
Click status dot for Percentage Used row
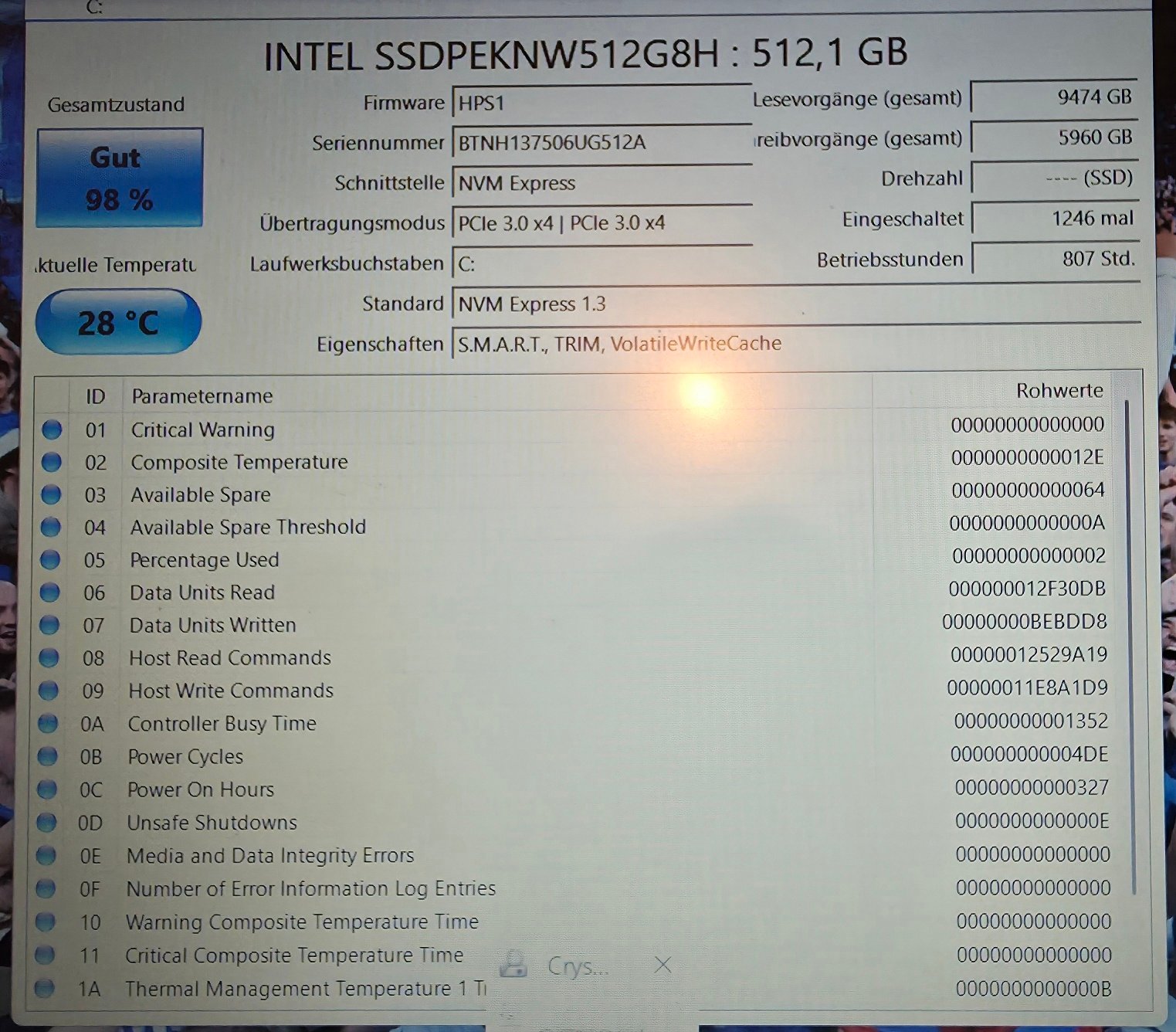(x=50, y=559)
